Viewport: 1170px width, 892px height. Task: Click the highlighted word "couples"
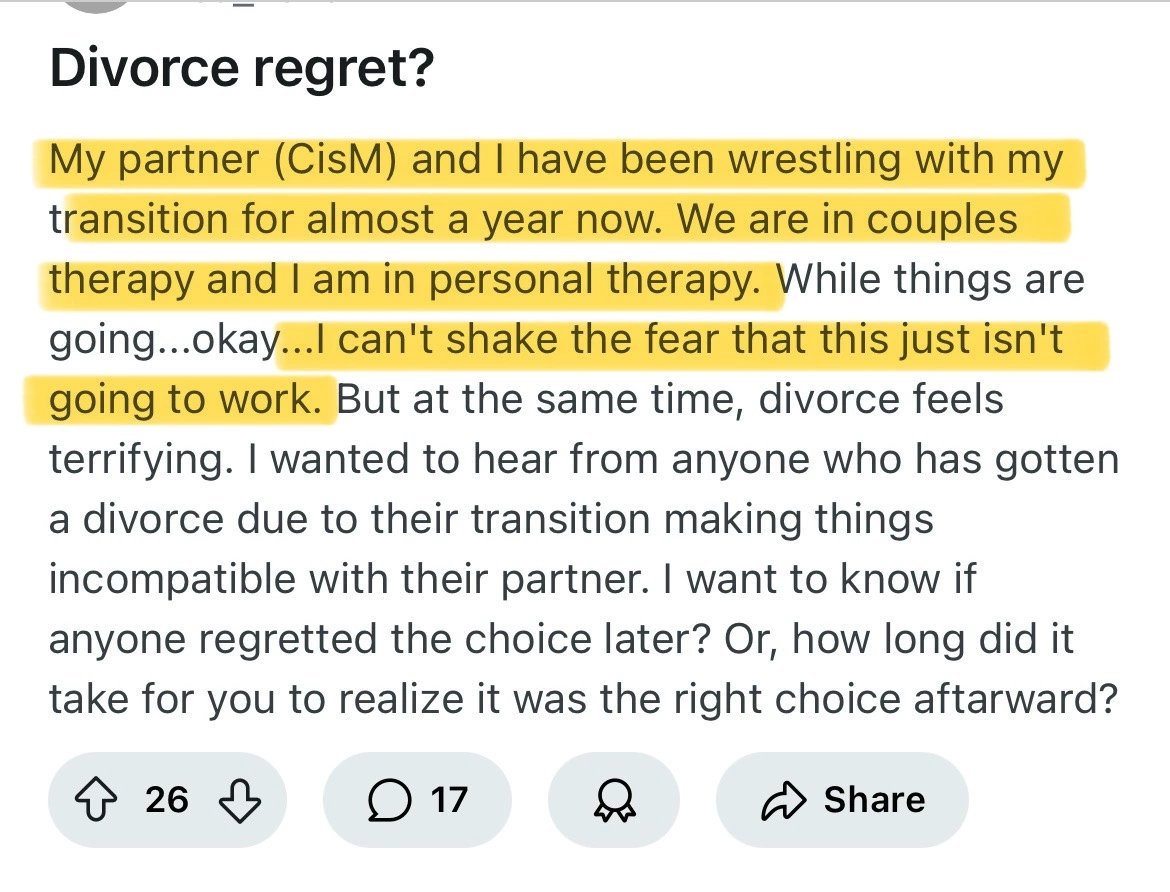941,220
